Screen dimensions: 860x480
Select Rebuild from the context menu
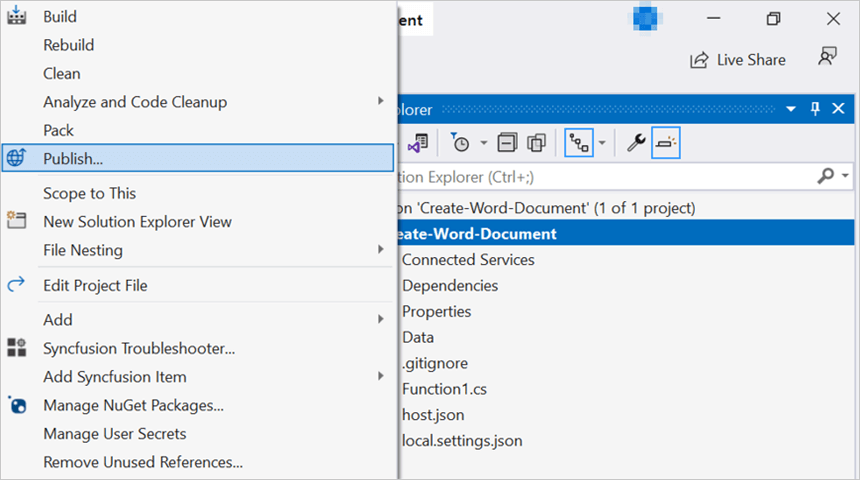(69, 45)
